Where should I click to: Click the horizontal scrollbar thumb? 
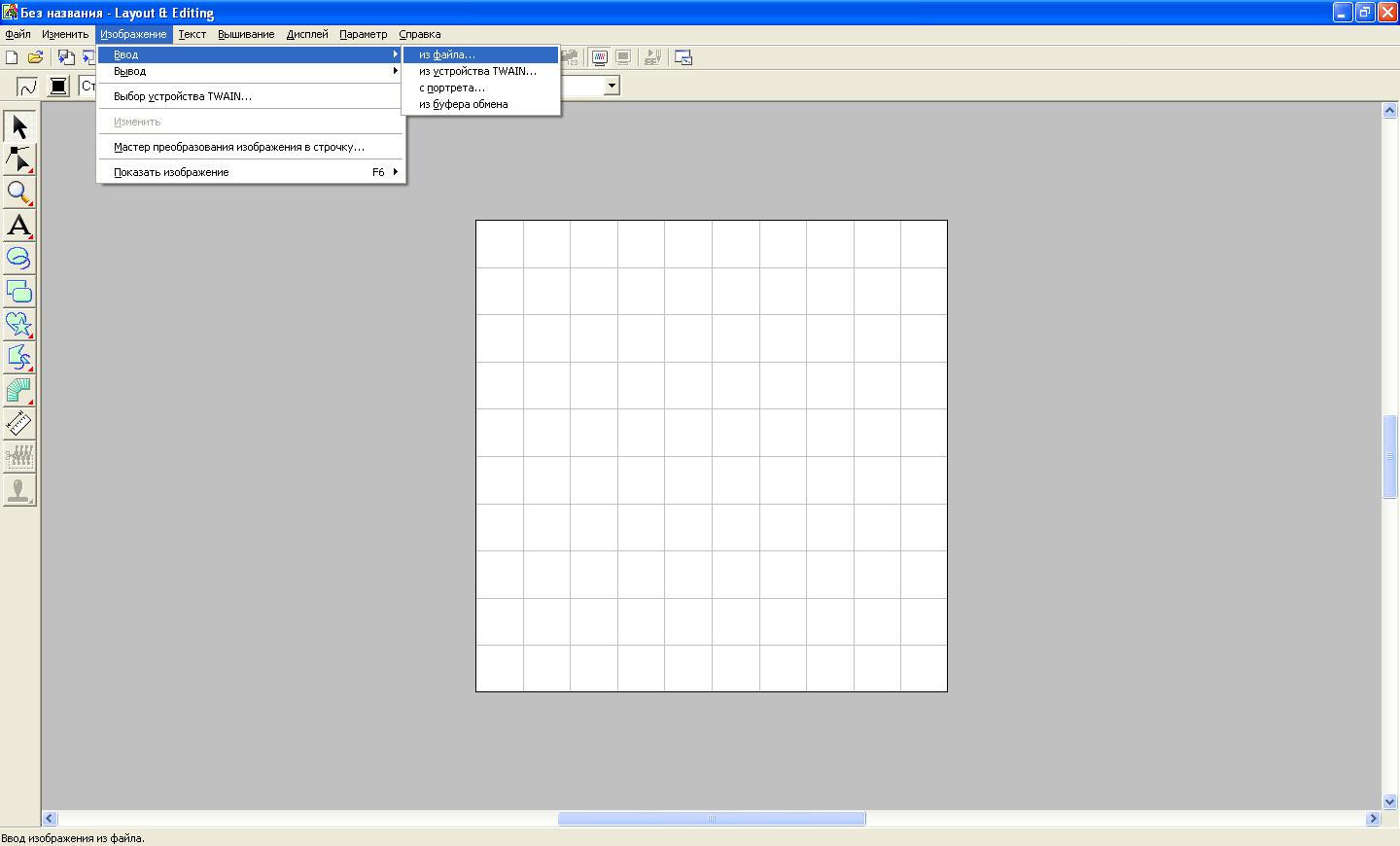click(x=711, y=819)
